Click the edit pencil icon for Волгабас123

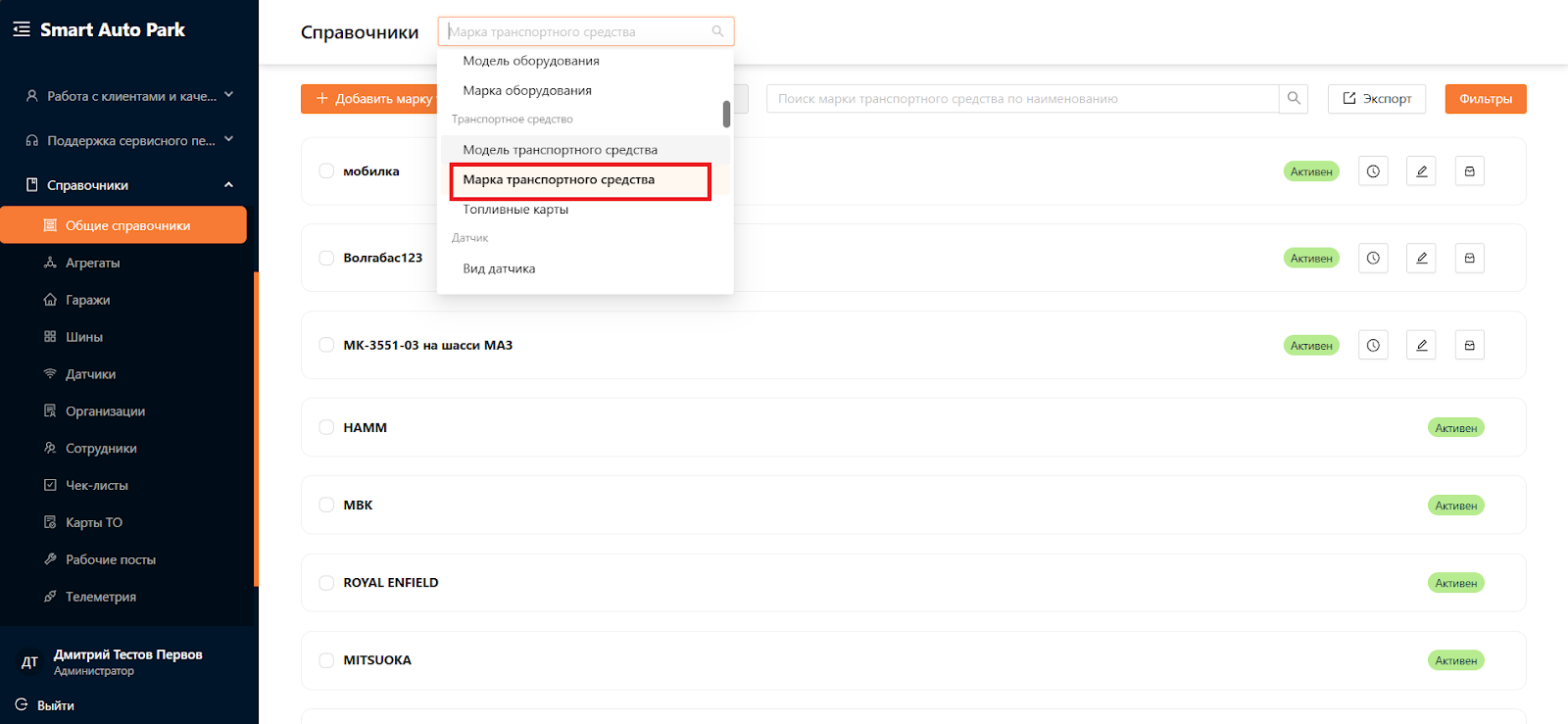pos(1421,259)
